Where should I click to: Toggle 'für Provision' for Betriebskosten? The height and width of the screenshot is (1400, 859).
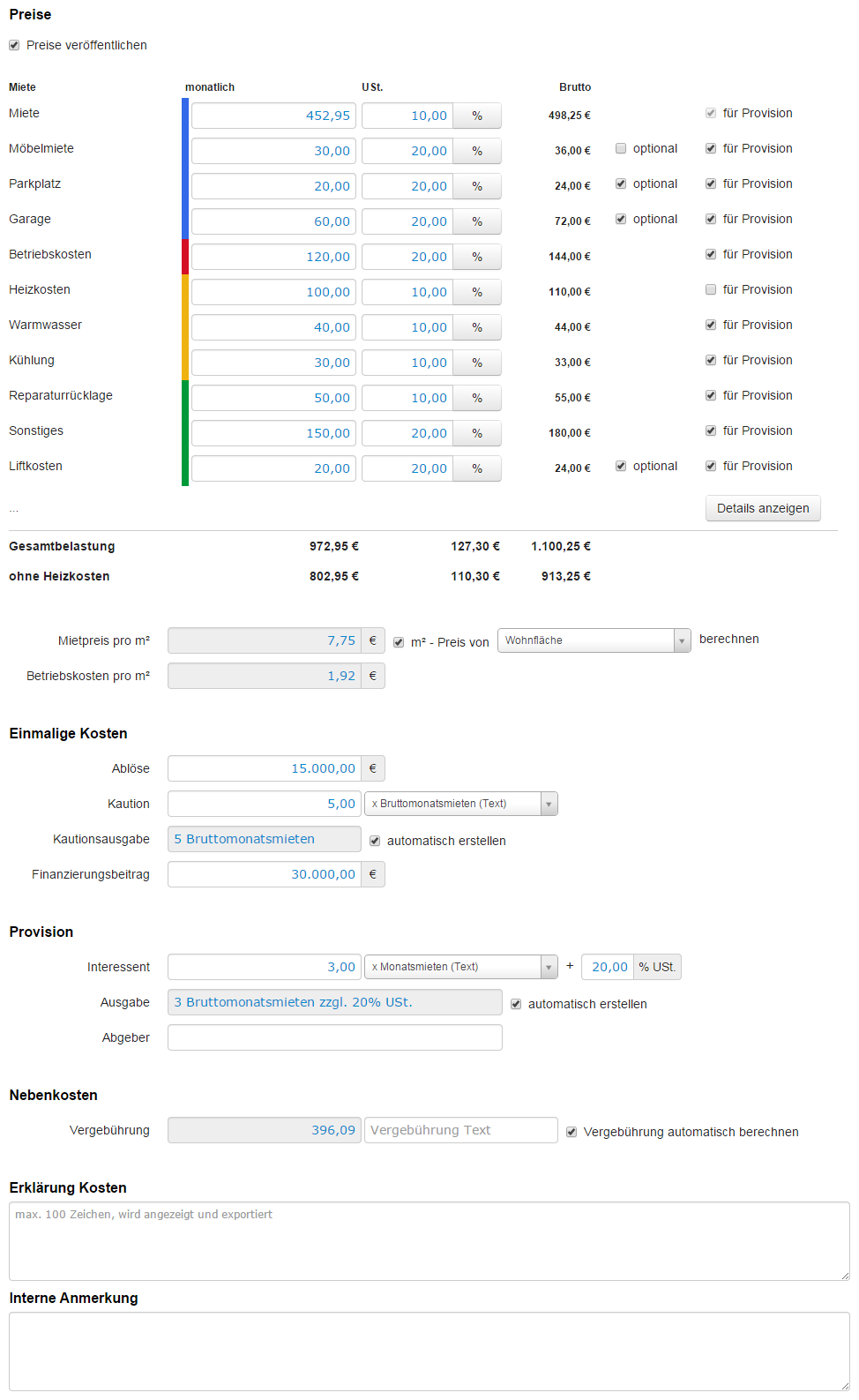point(711,254)
